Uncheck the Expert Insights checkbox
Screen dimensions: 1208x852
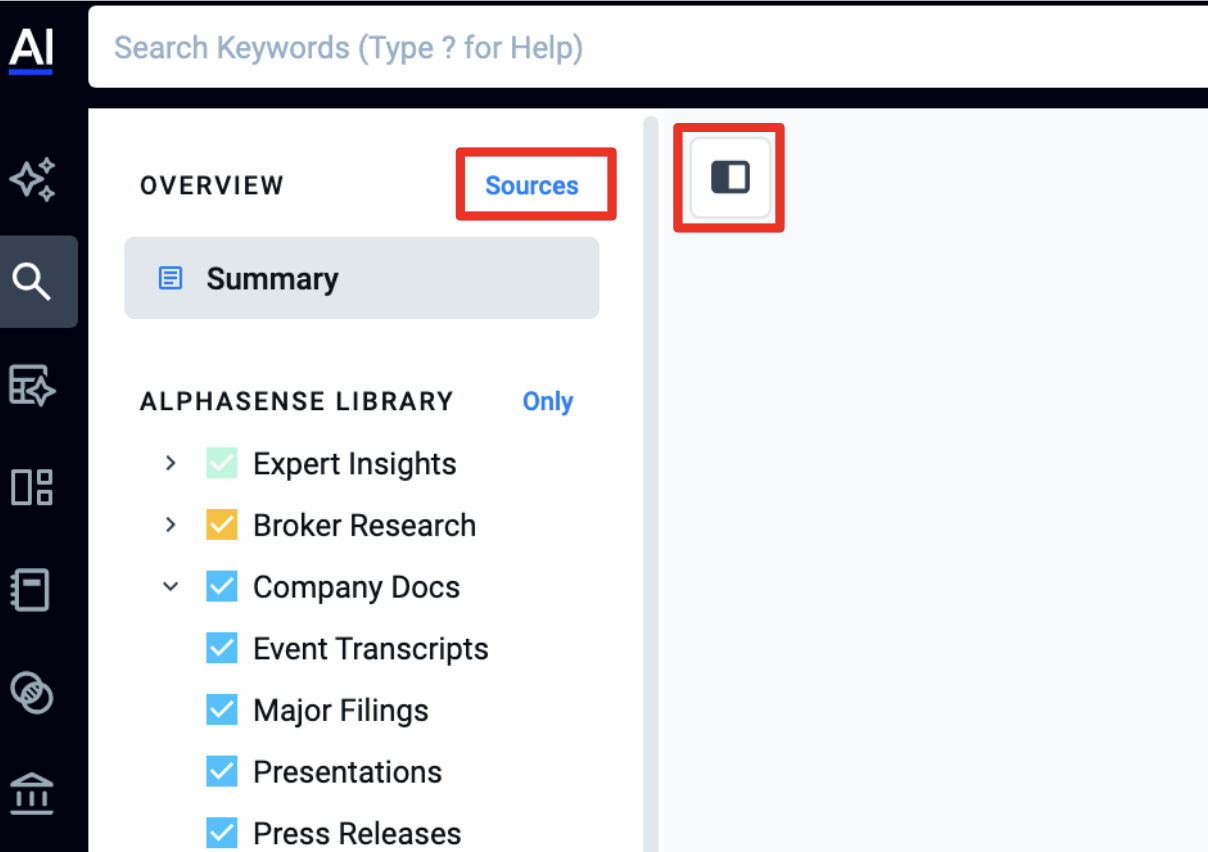click(222, 464)
